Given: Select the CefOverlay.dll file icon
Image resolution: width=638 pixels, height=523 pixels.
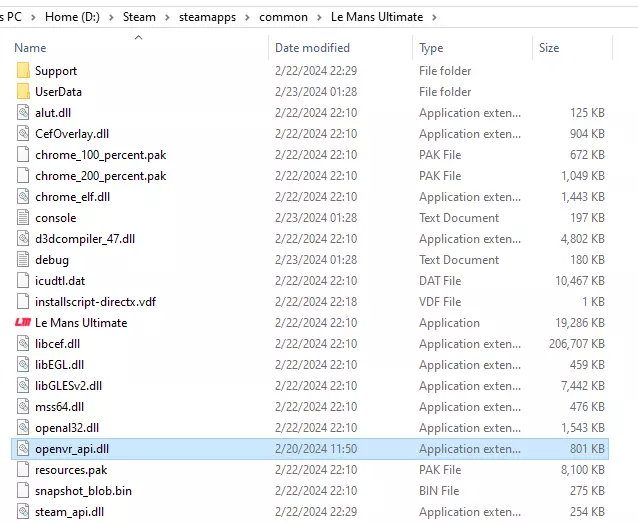Looking at the screenshot, I should (x=23, y=133).
